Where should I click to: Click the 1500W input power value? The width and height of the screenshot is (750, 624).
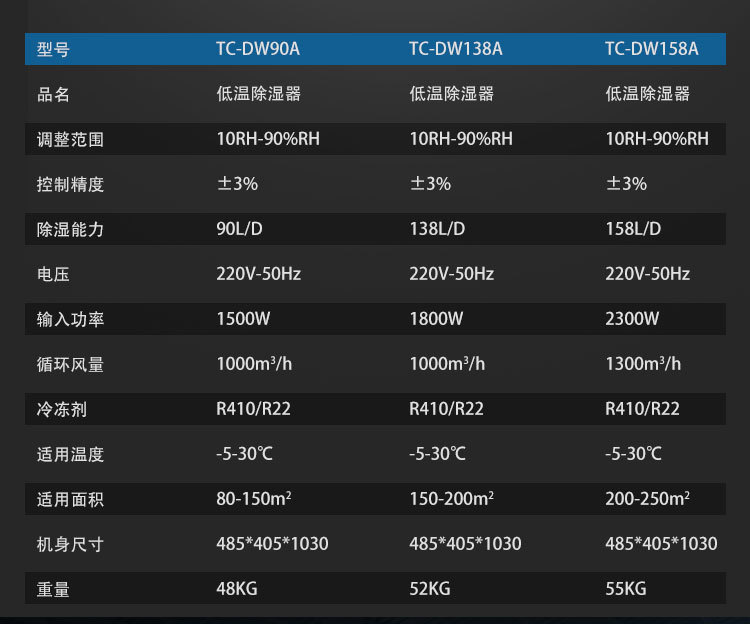click(x=243, y=318)
